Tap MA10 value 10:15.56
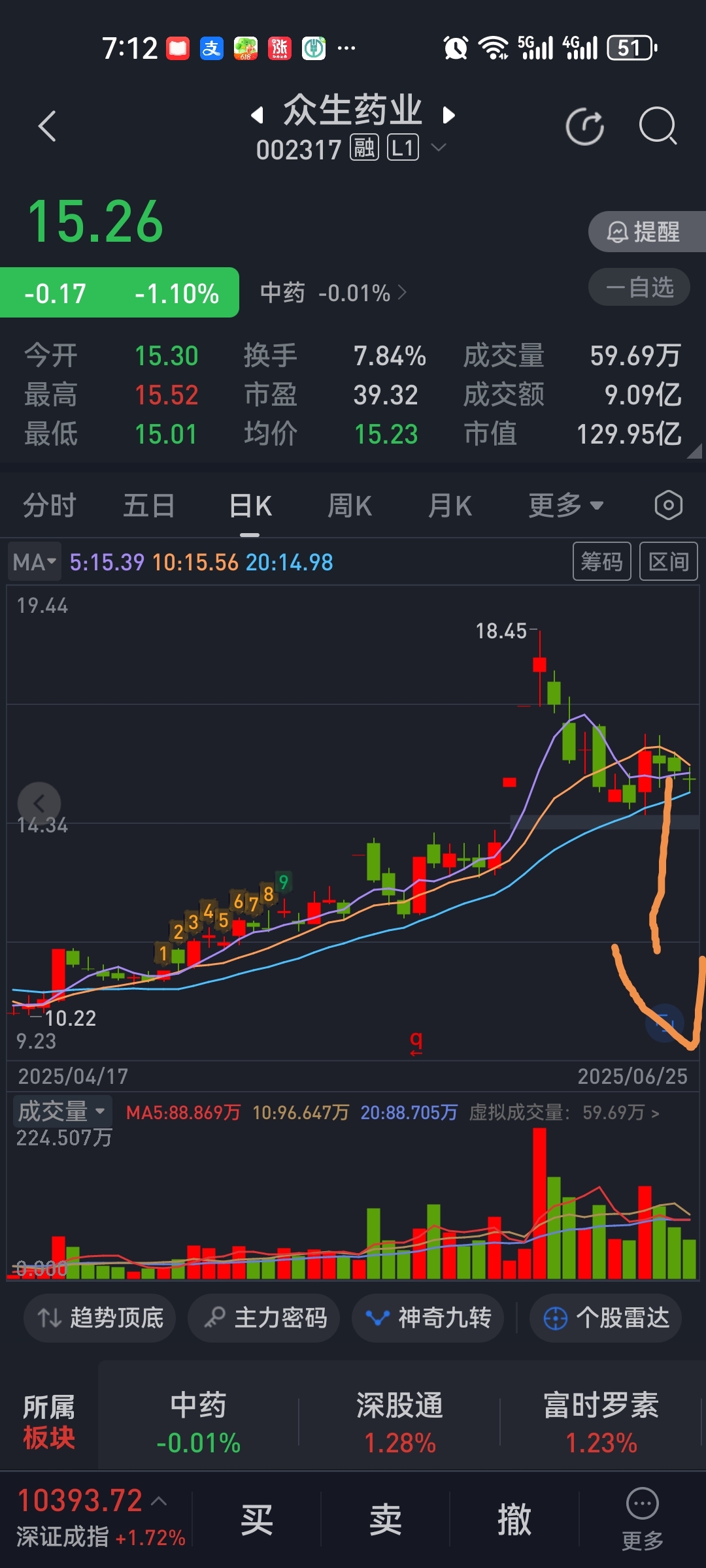This screenshot has height=1568, width=706. [195, 563]
